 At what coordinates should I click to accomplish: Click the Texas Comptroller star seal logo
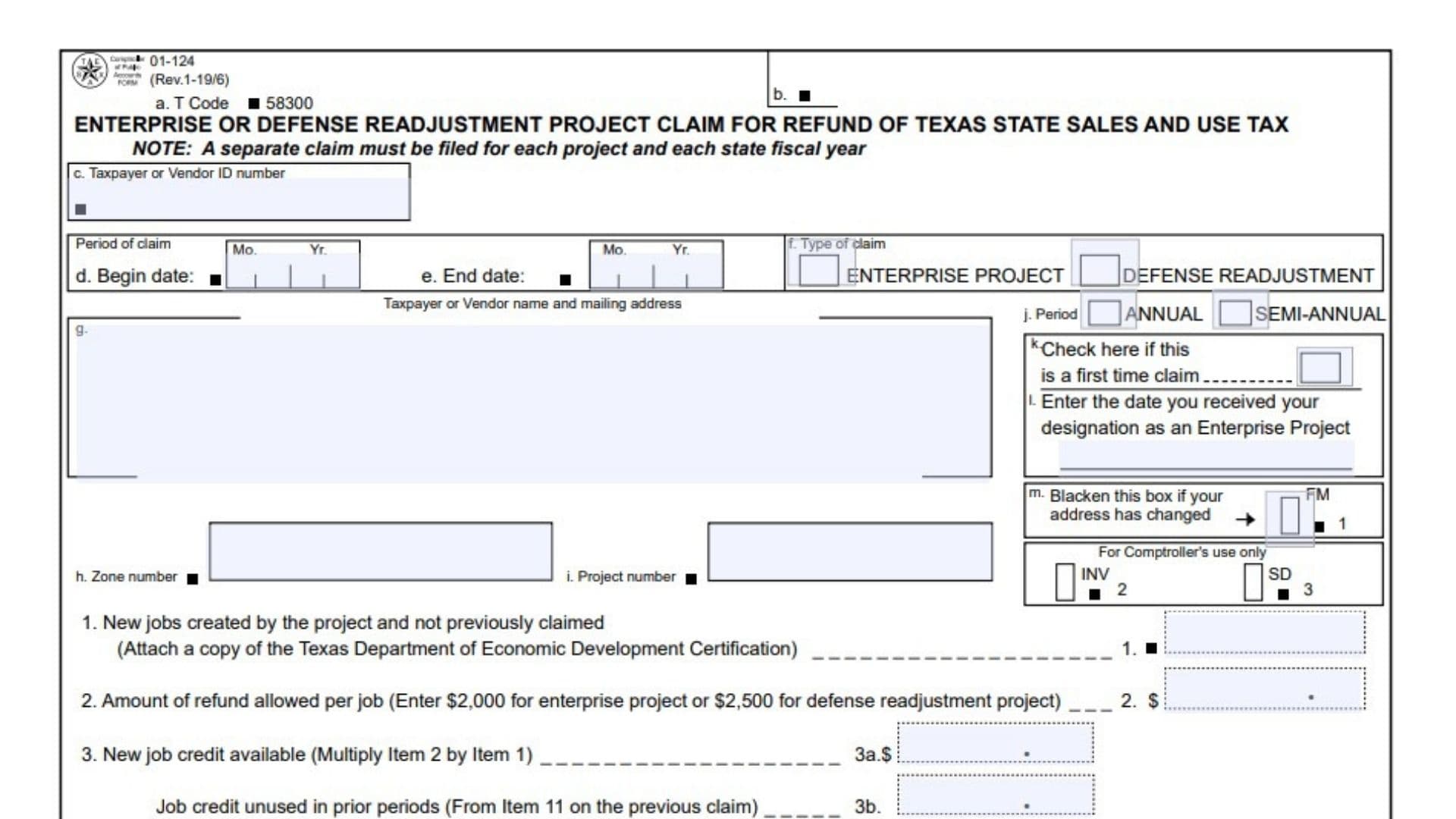tap(89, 71)
